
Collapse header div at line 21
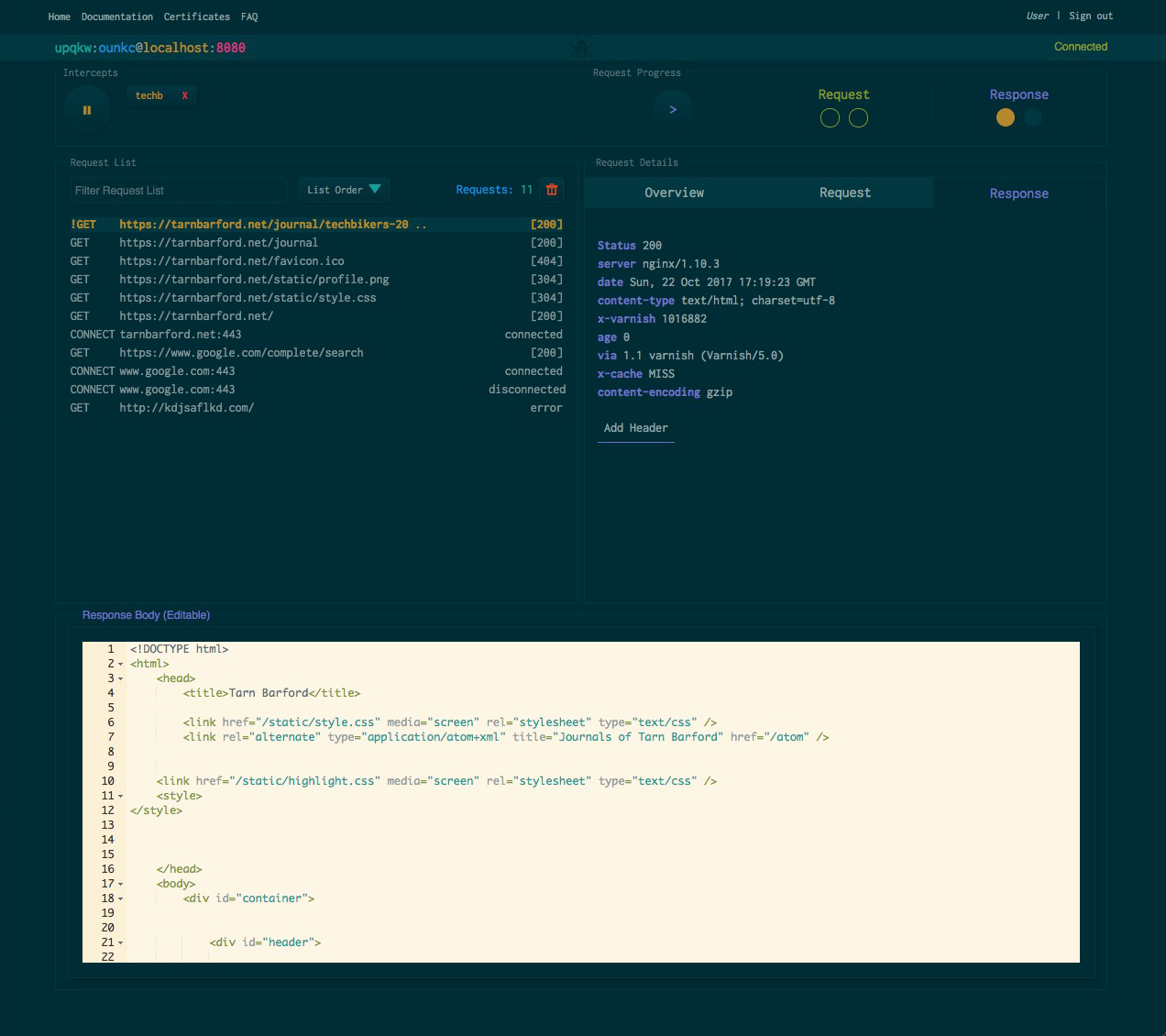coord(120,942)
